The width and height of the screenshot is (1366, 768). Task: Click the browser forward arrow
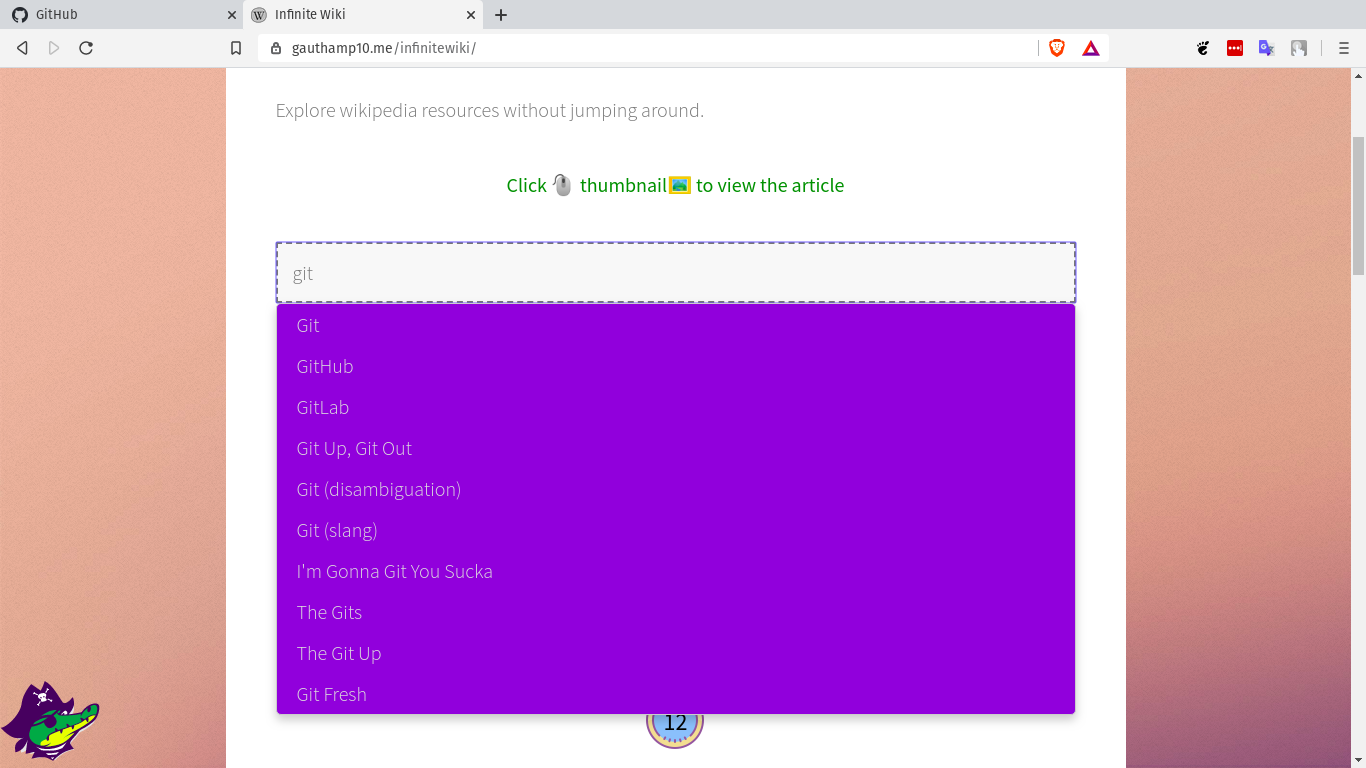click(54, 48)
